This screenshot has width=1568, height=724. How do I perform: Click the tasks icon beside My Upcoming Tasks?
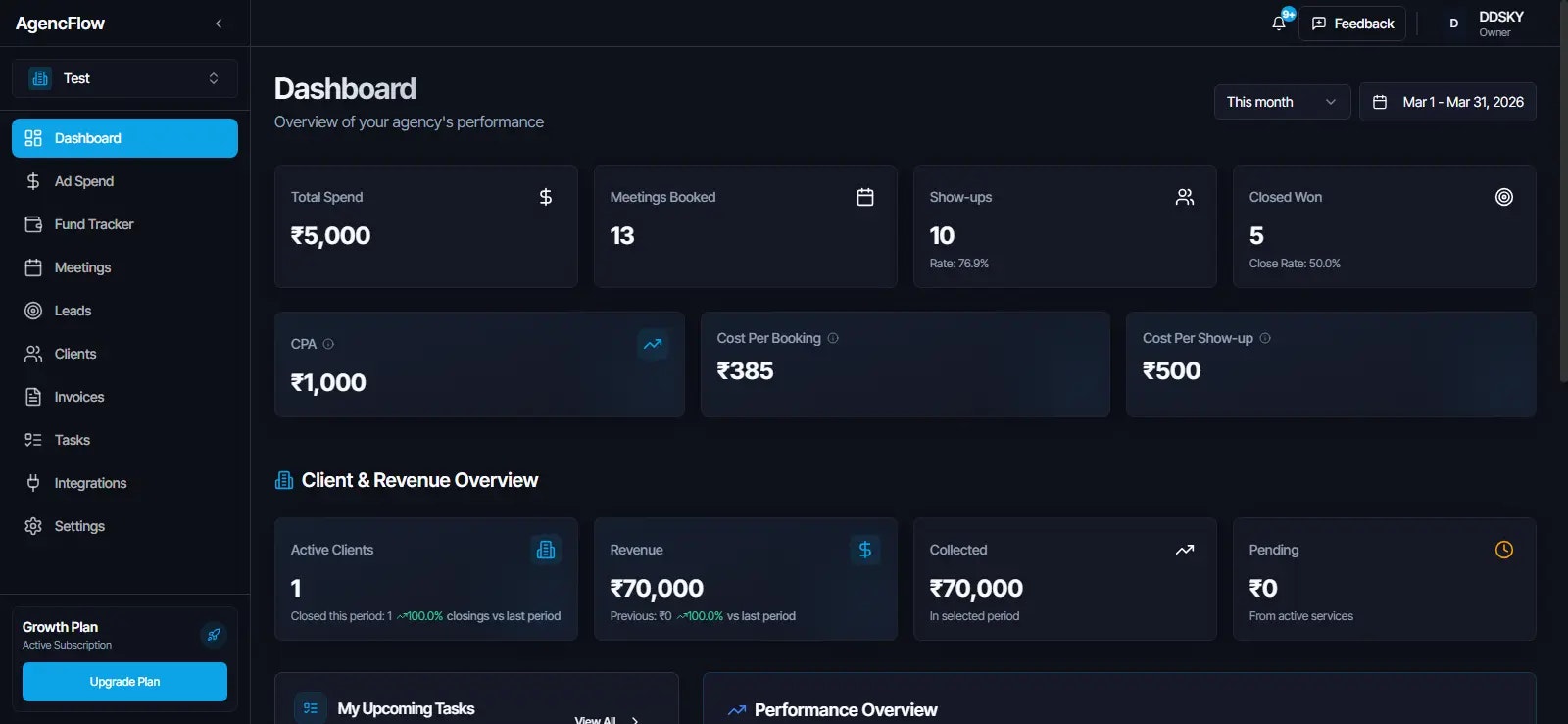[x=311, y=708]
